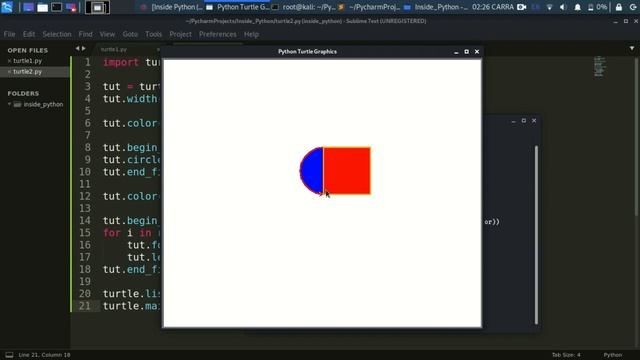
Task: Open the Project menu
Action: (180, 34)
